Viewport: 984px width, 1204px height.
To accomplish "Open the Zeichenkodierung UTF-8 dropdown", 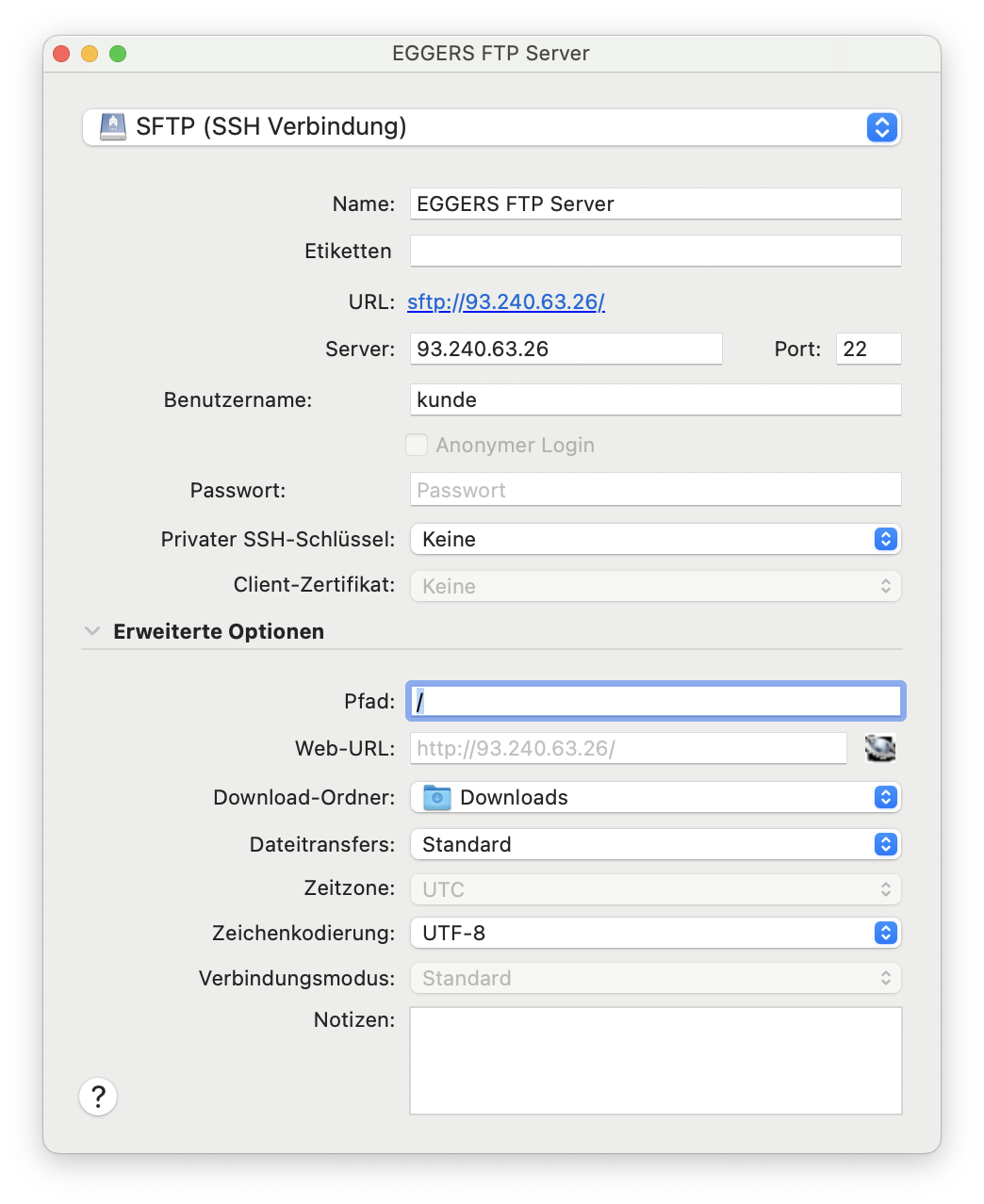I will point(656,933).
